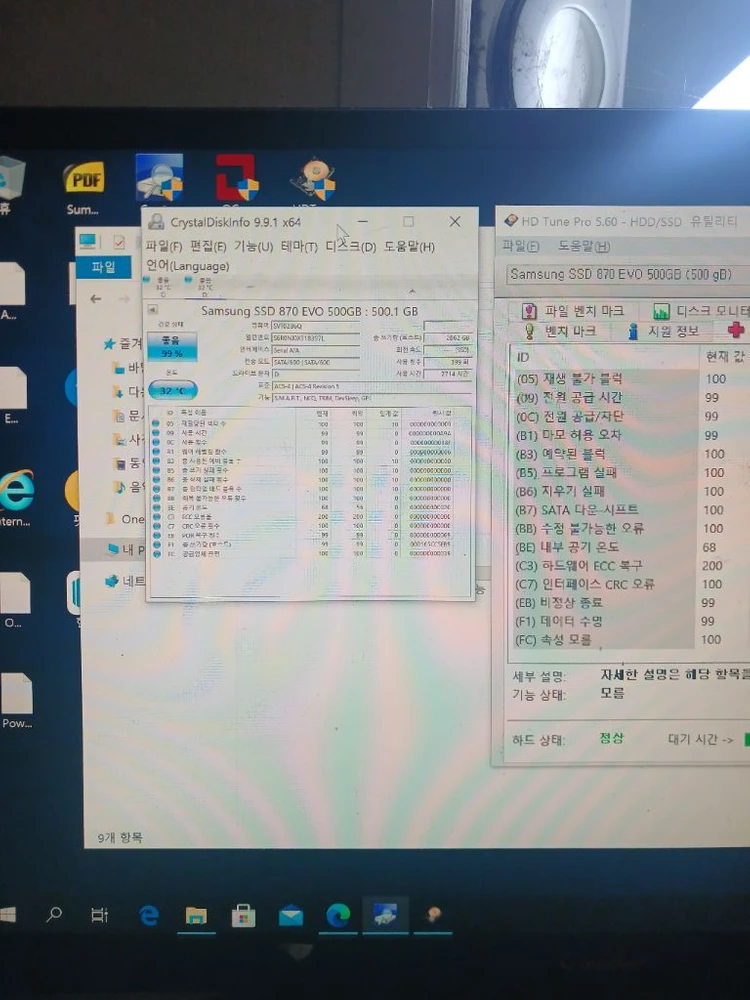Switch to the 파일 벤치 마크 tab
The image size is (750, 1000).
pyautogui.click(x=573, y=311)
